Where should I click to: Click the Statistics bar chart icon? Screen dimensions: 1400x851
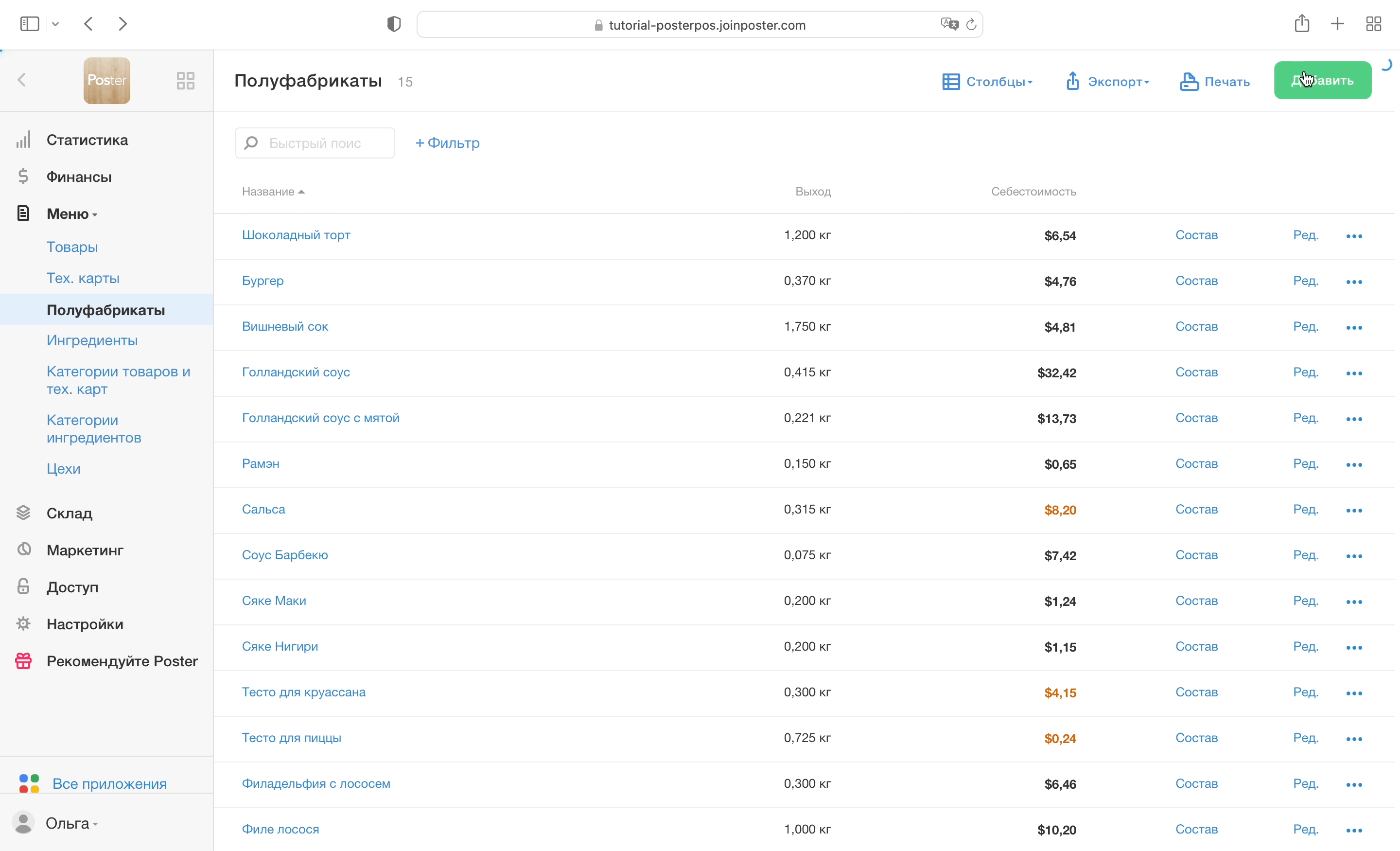tap(23, 140)
